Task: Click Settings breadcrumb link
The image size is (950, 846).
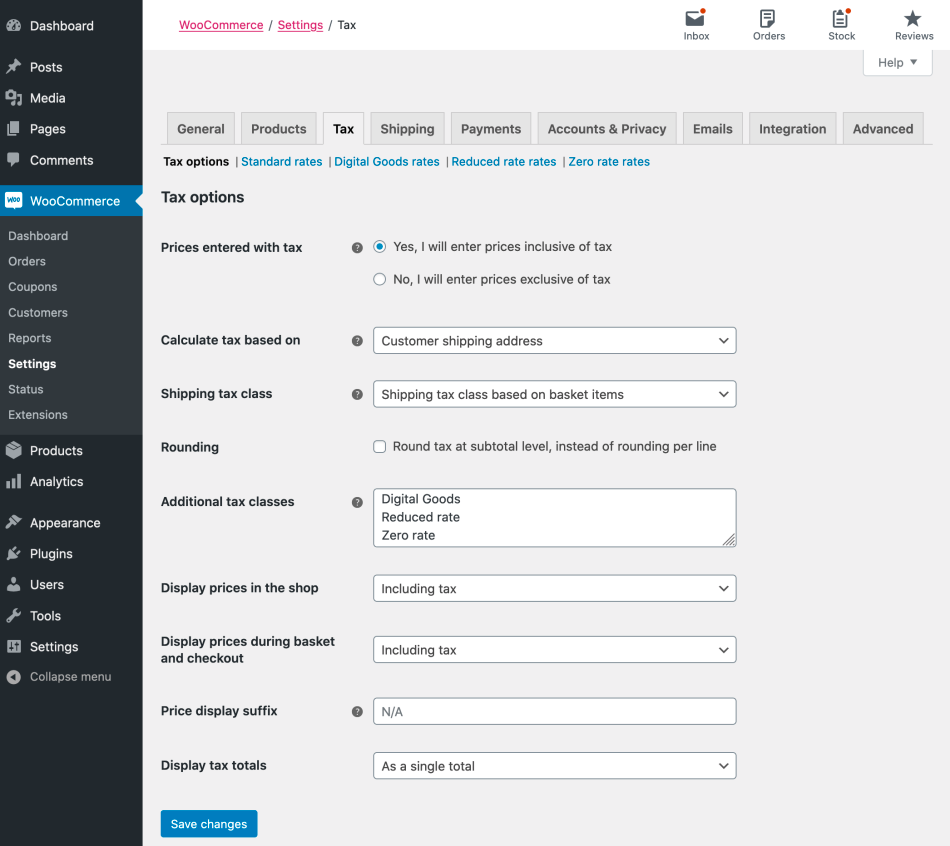Action: pos(300,25)
